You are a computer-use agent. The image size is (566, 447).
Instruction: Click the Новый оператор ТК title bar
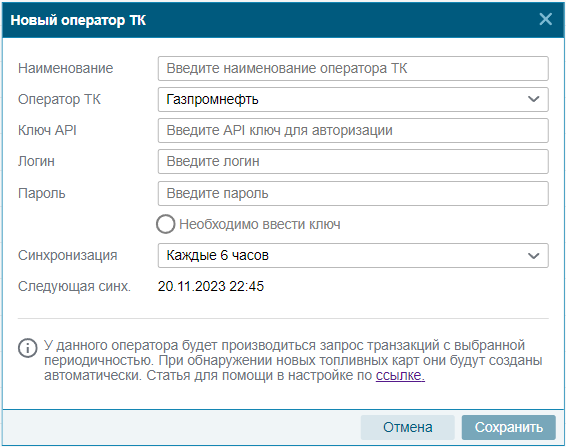tap(283, 20)
